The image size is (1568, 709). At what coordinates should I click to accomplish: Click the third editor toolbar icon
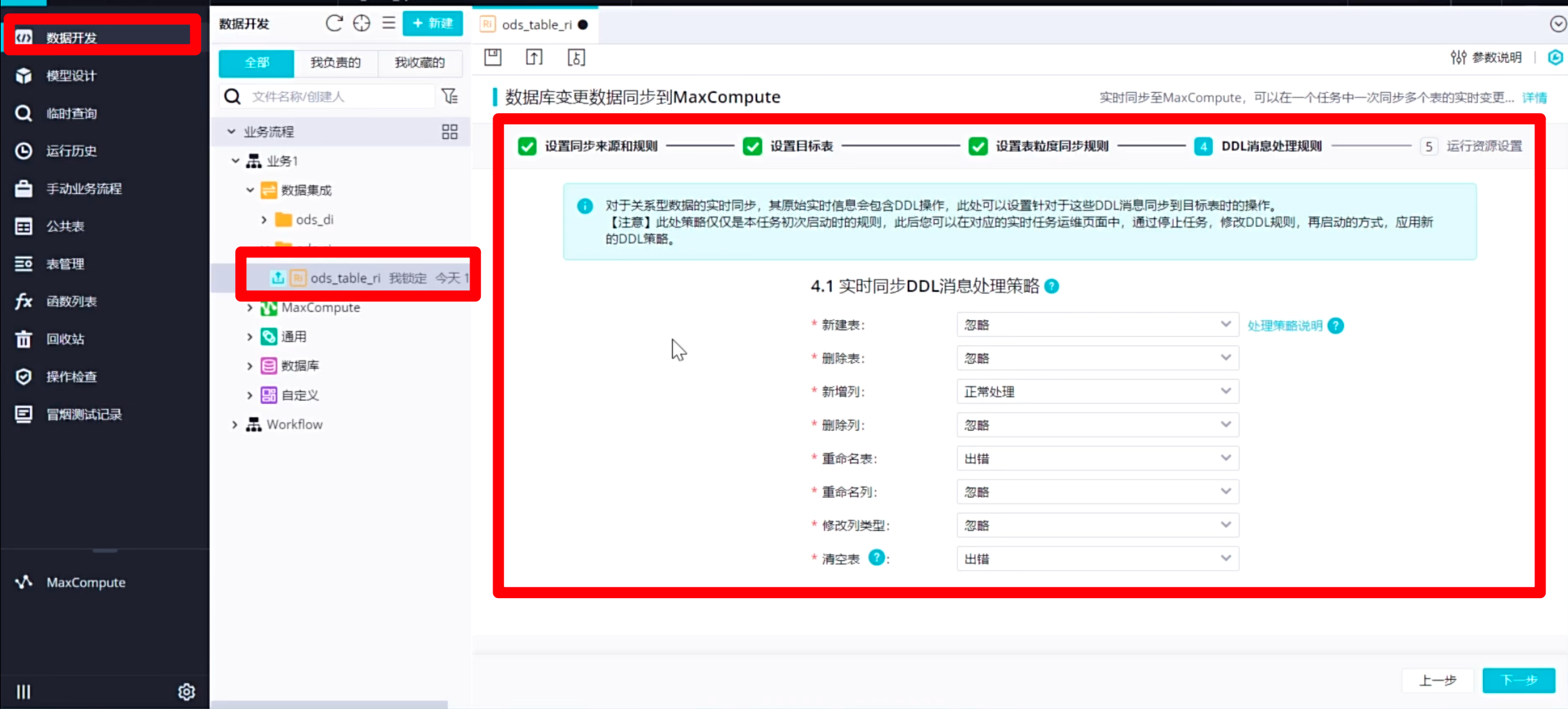click(576, 57)
